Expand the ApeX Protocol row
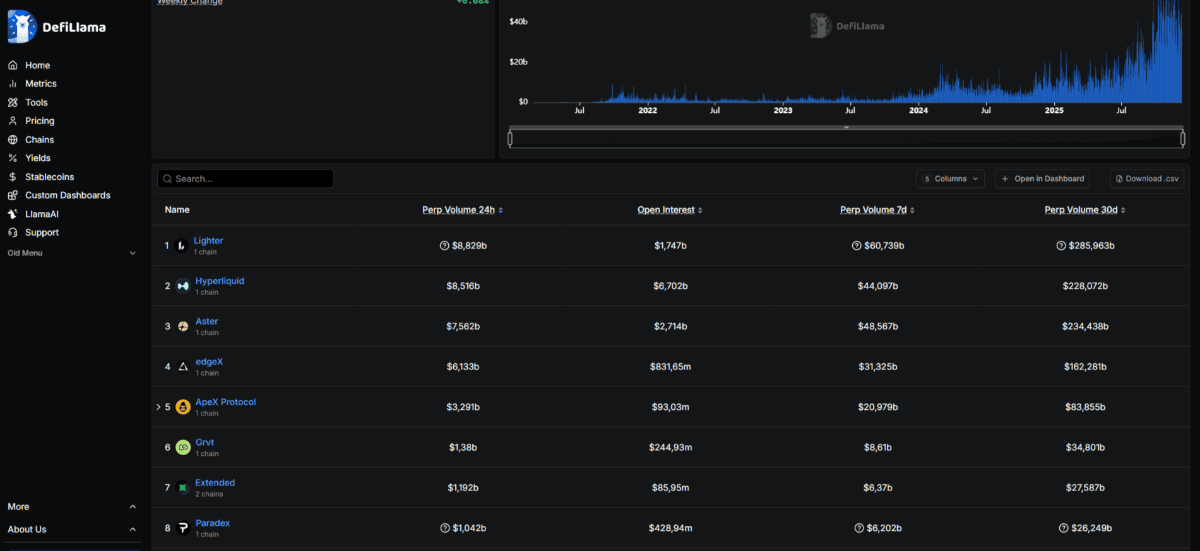Screen dimensions: 1200x551 click(x=158, y=407)
